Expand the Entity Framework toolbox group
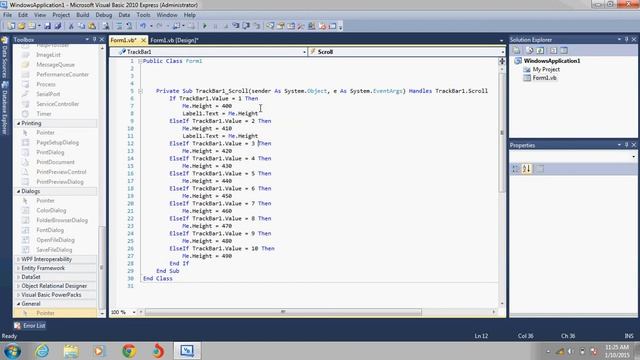The width and height of the screenshot is (640, 360). click(18, 268)
